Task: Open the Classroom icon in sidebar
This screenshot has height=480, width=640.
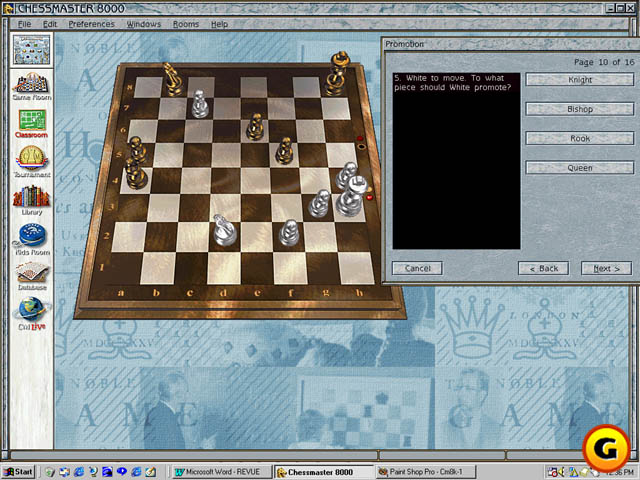Action: click(32, 123)
